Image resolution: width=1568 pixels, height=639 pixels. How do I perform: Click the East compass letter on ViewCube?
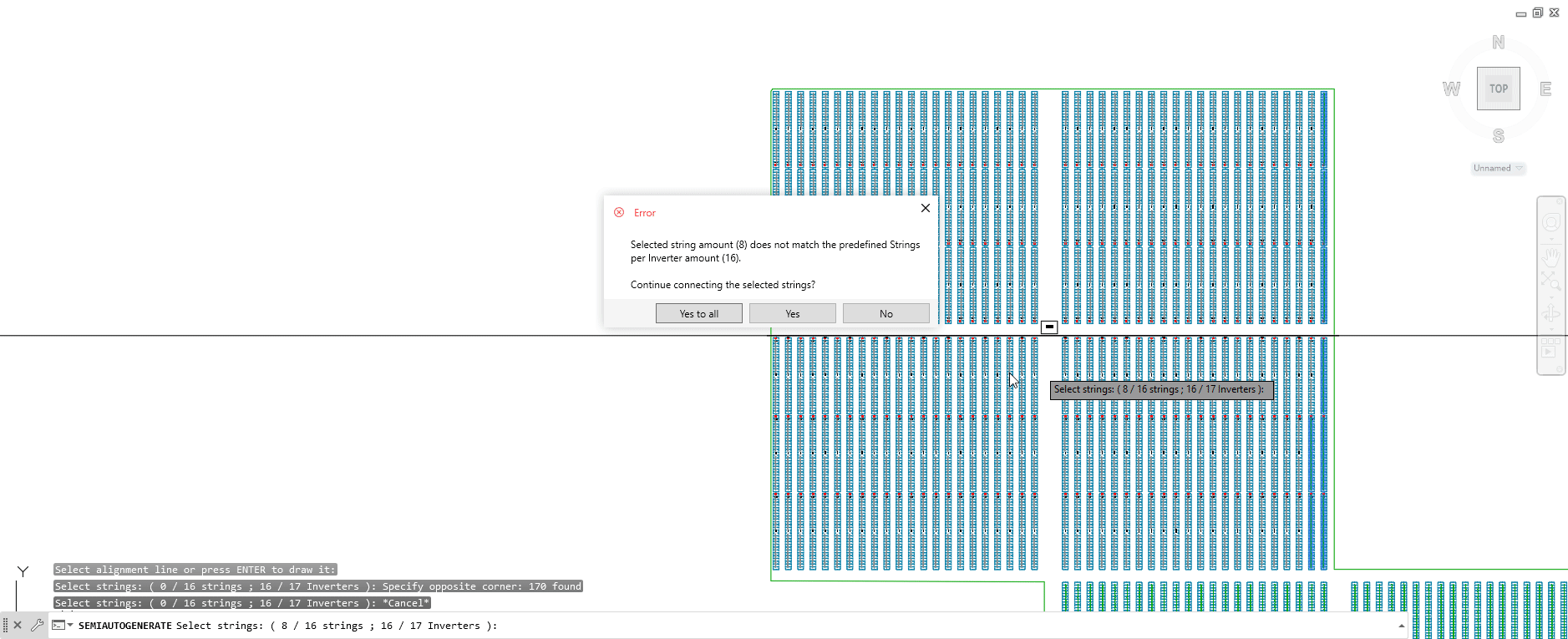point(1545,89)
